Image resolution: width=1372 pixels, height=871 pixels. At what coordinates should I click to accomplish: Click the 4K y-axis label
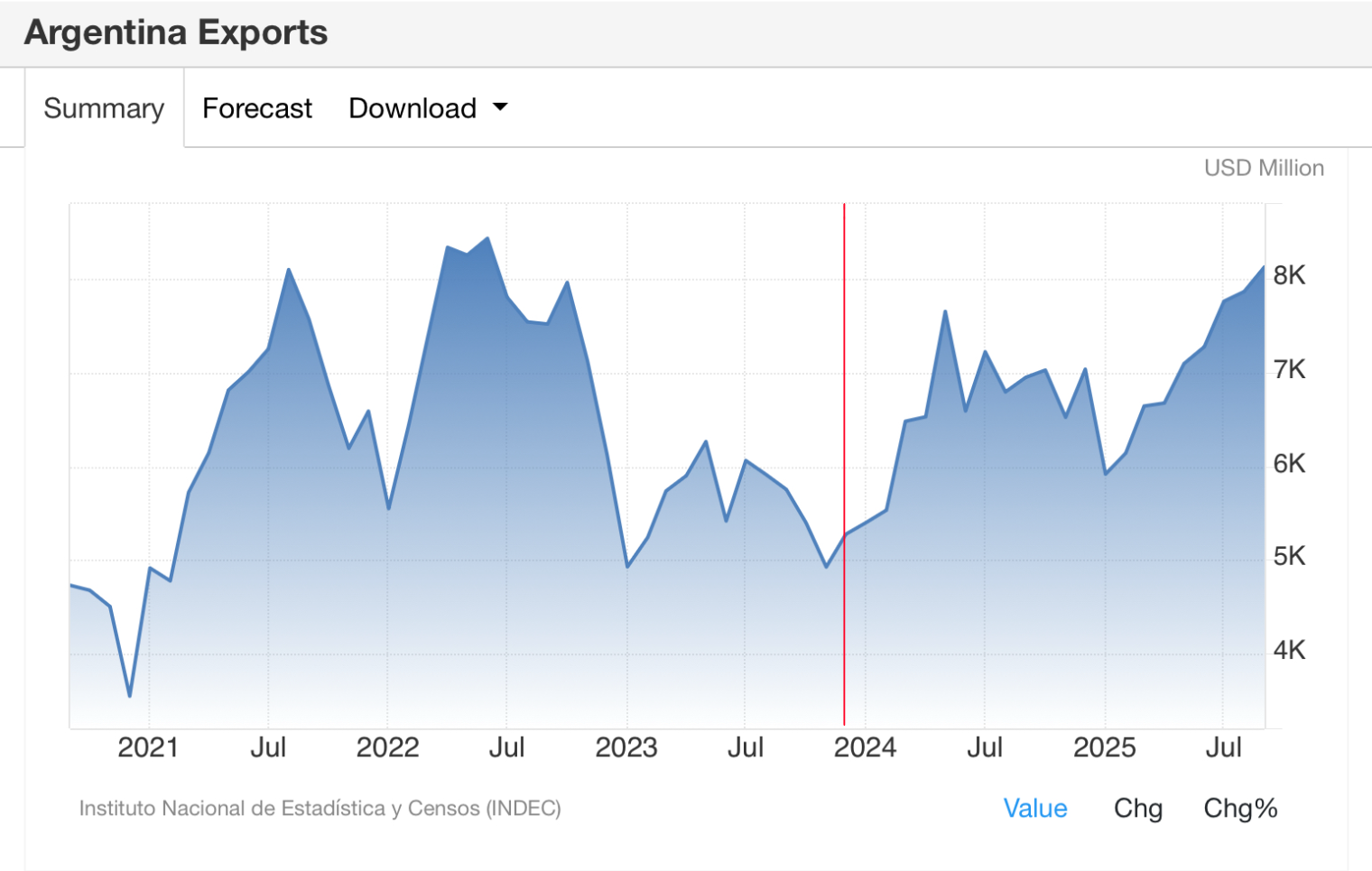[1289, 650]
